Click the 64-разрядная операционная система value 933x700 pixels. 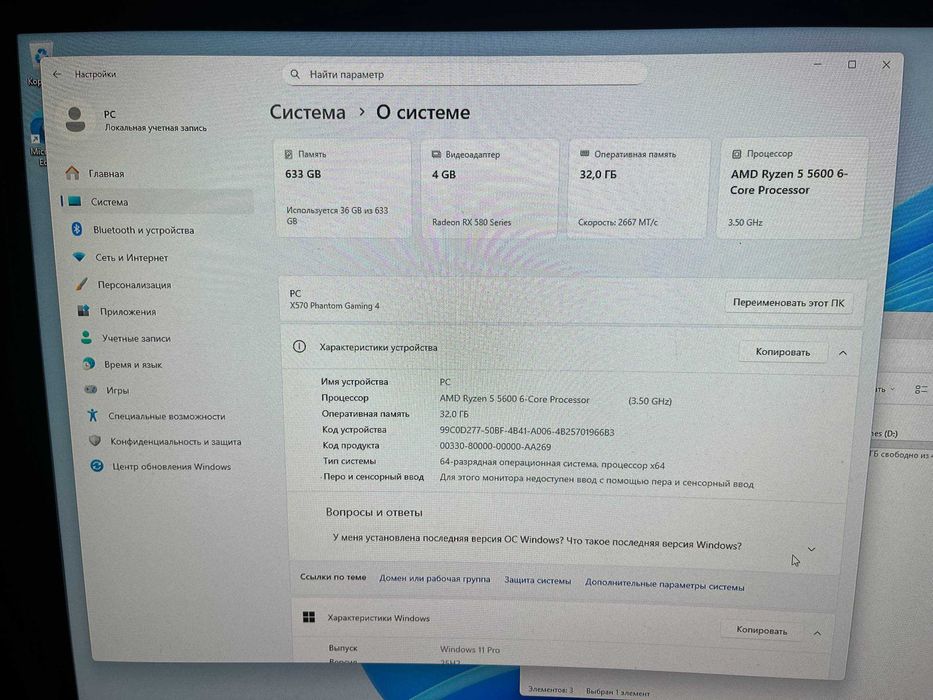[x=552, y=464]
